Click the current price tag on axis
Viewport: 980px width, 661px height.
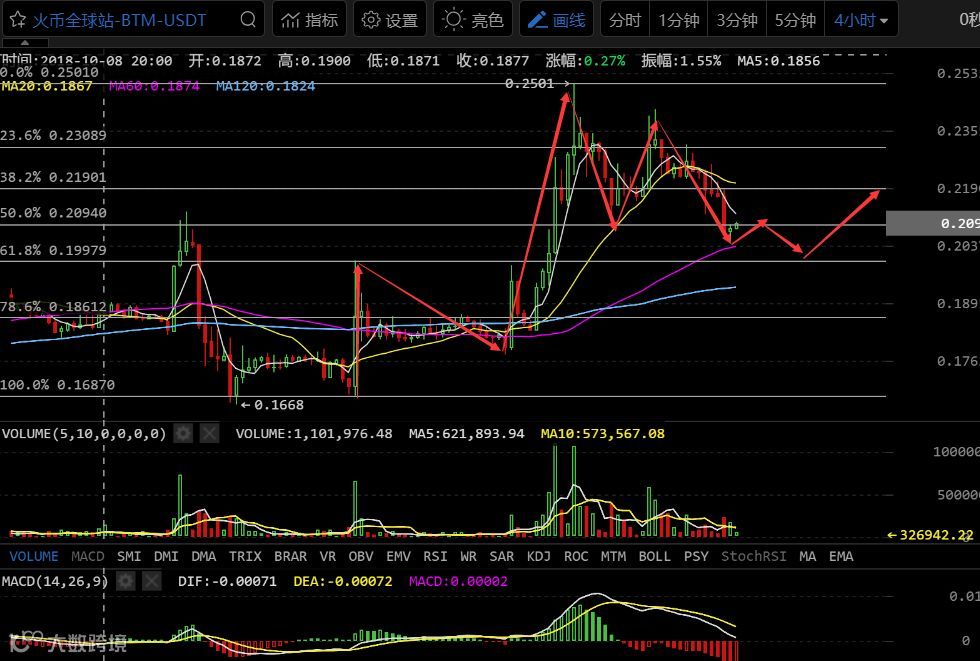pyautogui.click(x=932, y=223)
